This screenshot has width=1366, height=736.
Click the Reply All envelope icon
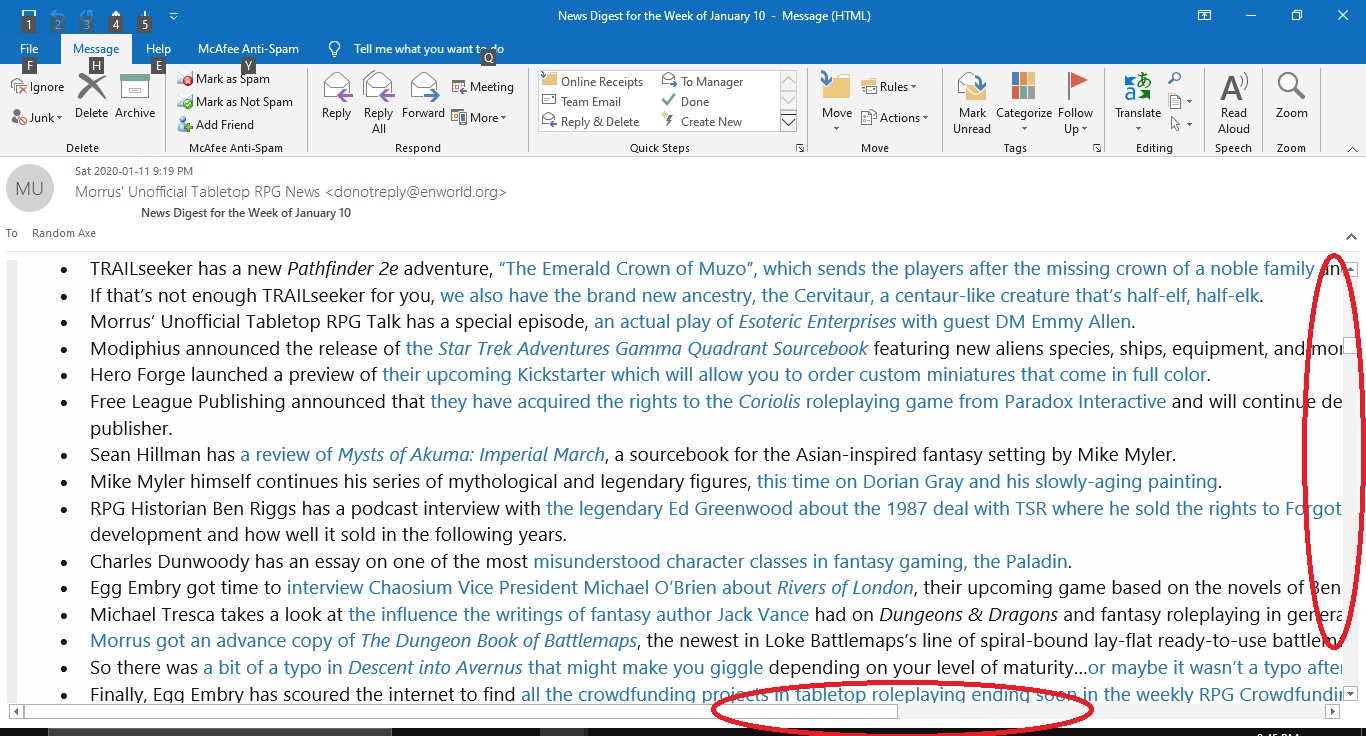(378, 86)
